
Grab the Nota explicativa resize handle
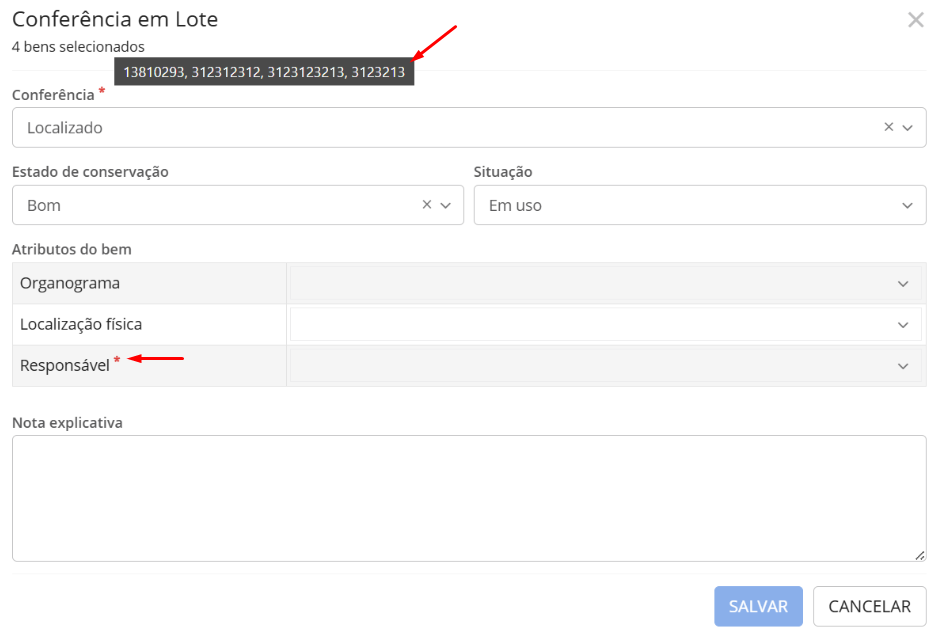coord(920,555)
